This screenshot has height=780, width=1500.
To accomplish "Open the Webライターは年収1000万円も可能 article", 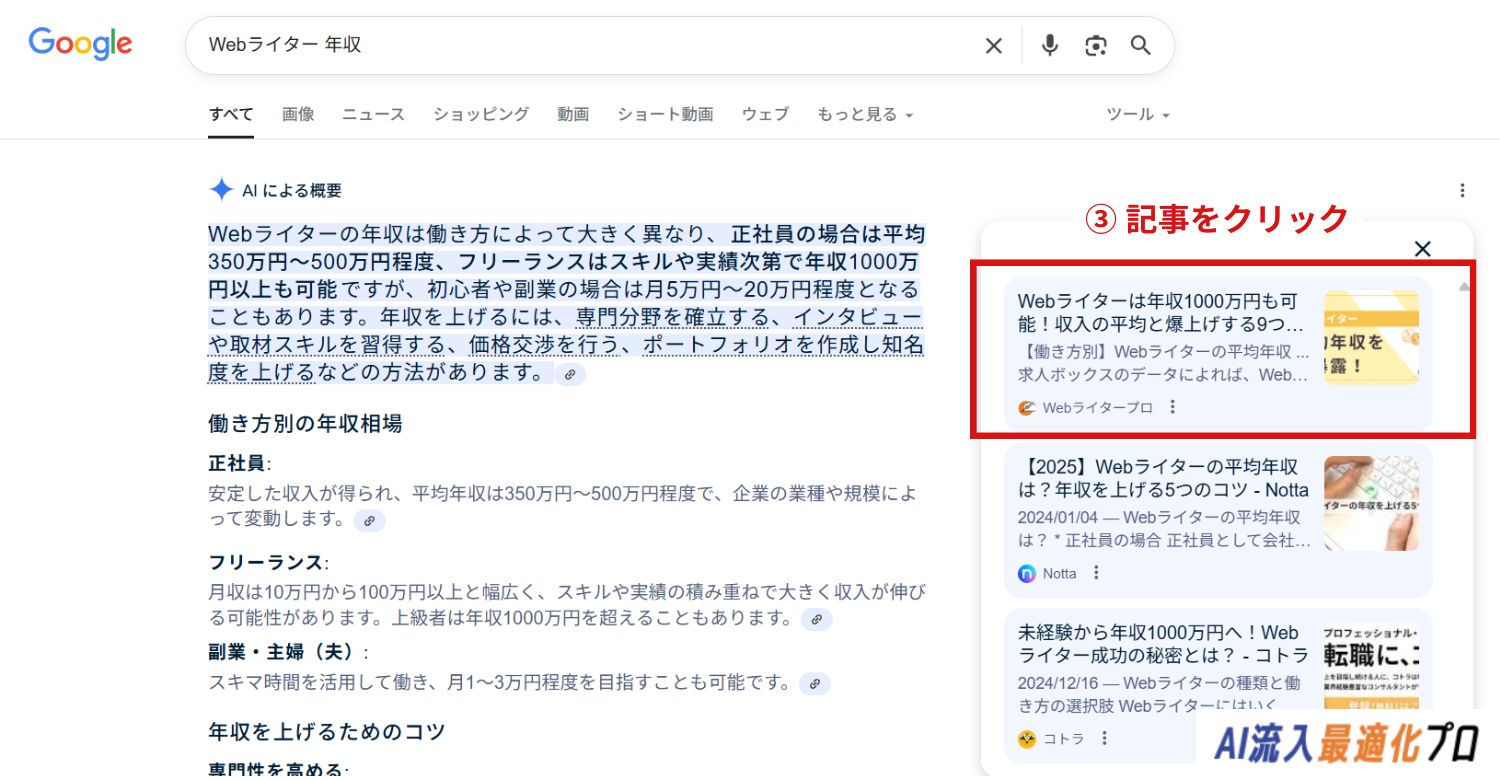I will tap(1160, 312).
